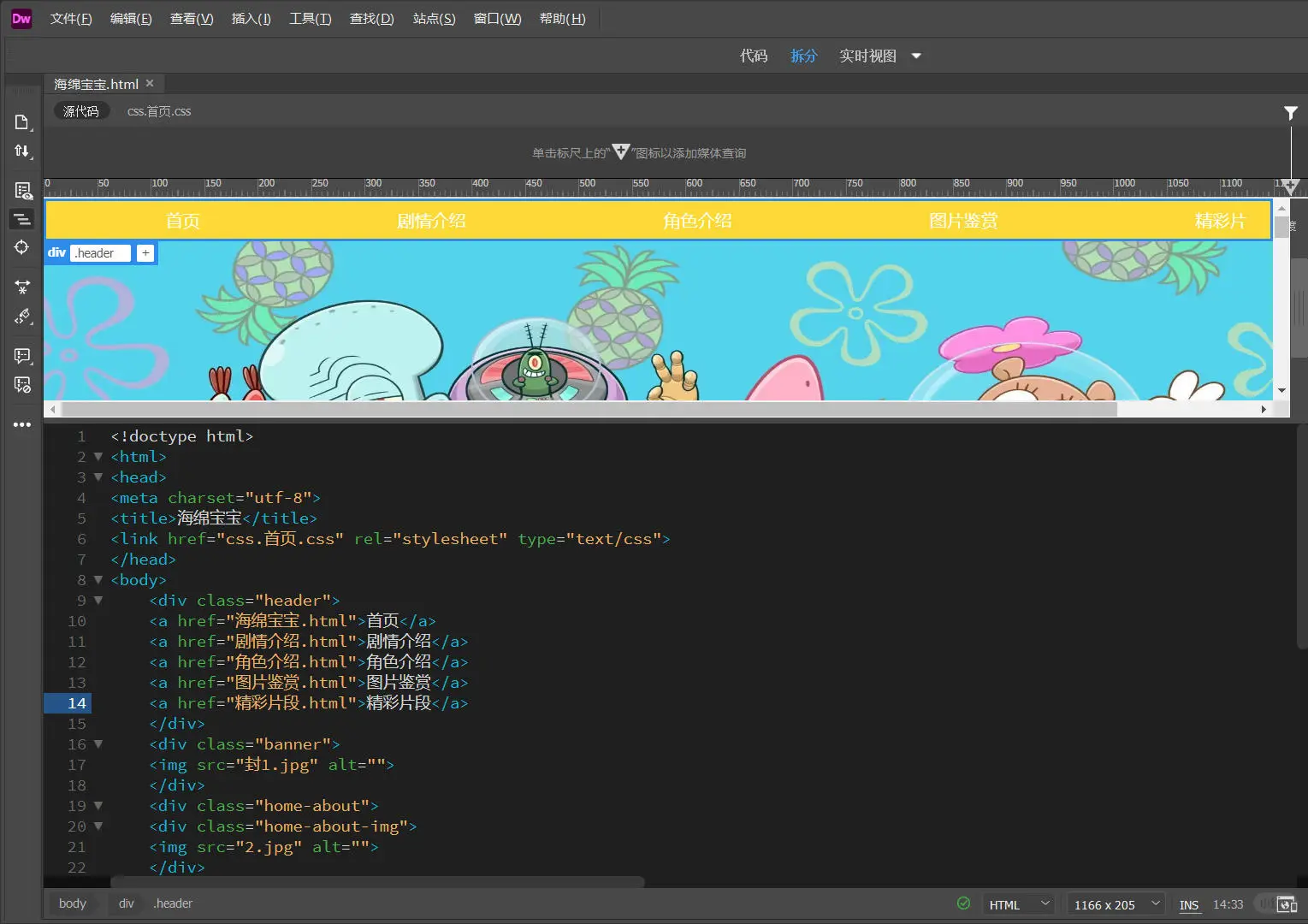Click the Format Source Code icon
Viewport: 1308px width, 924px height.
22,317
